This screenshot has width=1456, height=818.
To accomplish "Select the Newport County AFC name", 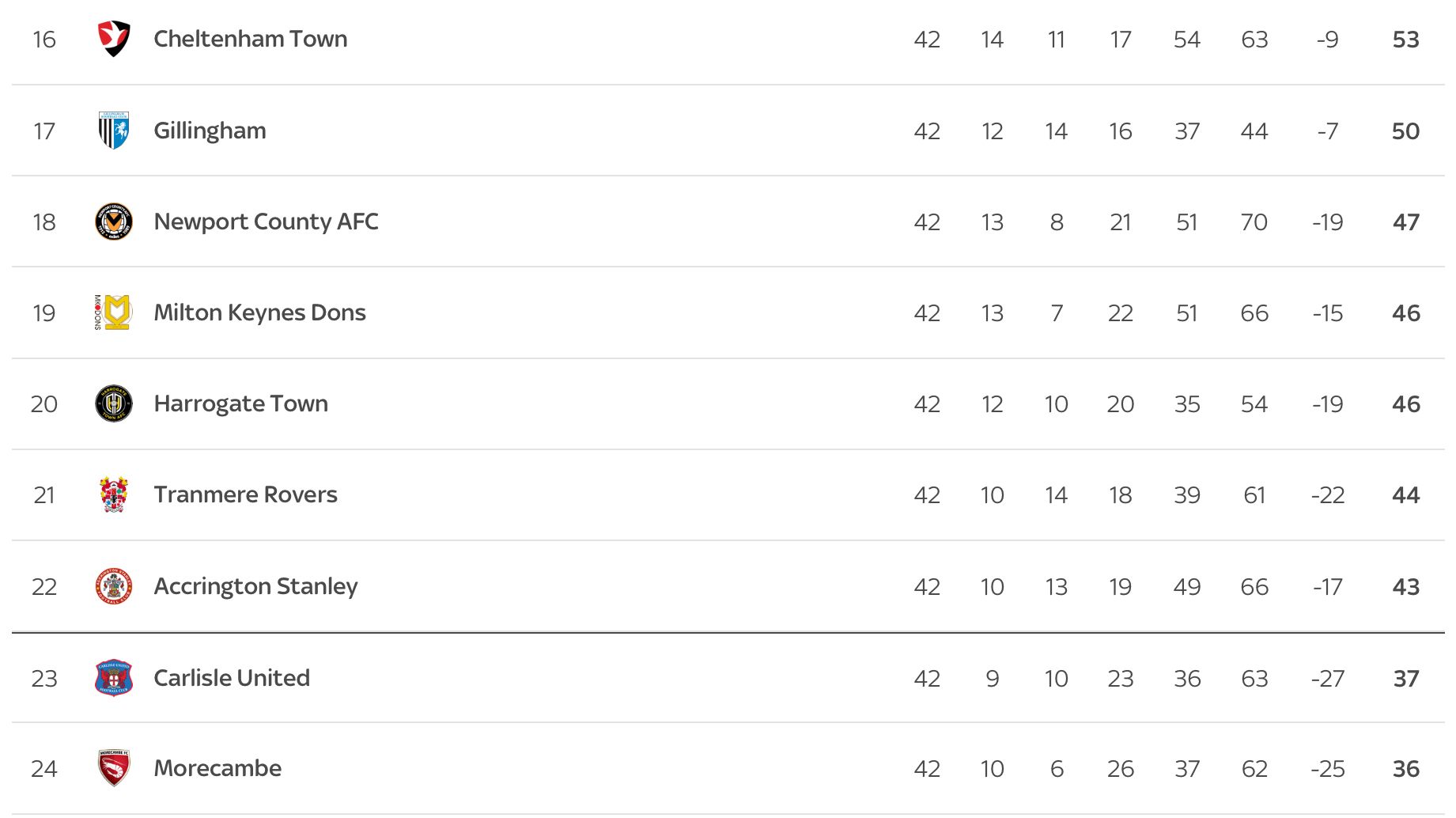I will [266, 222].
